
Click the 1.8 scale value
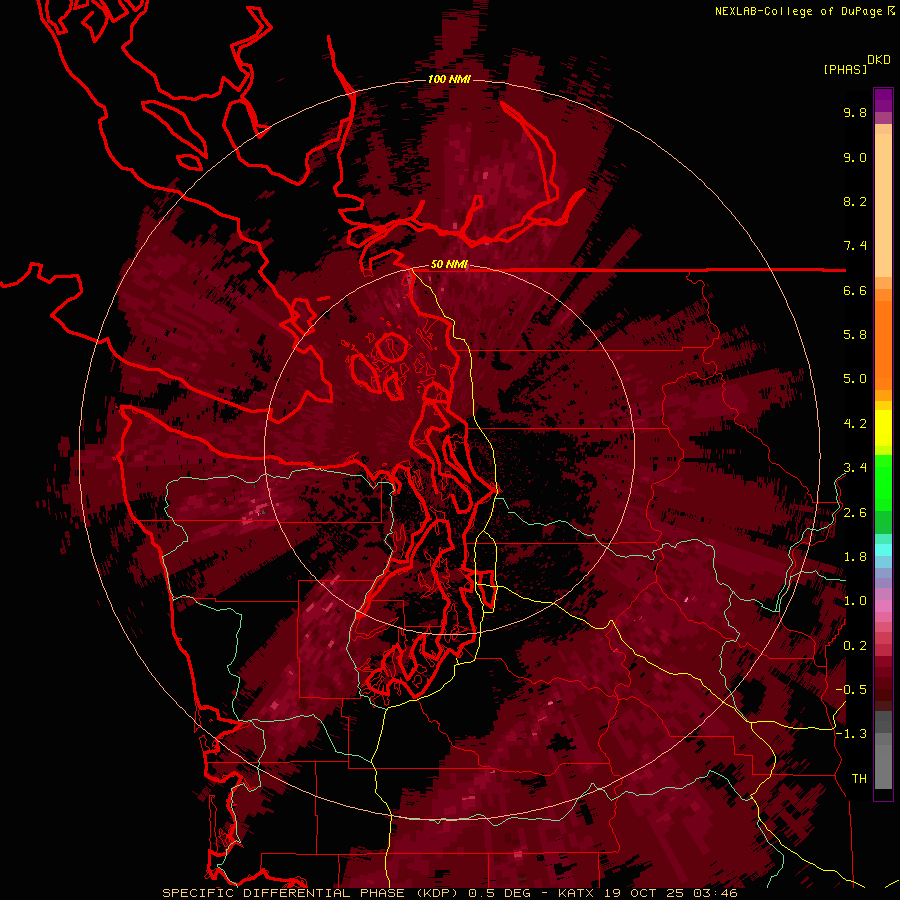tap(855, 557)
